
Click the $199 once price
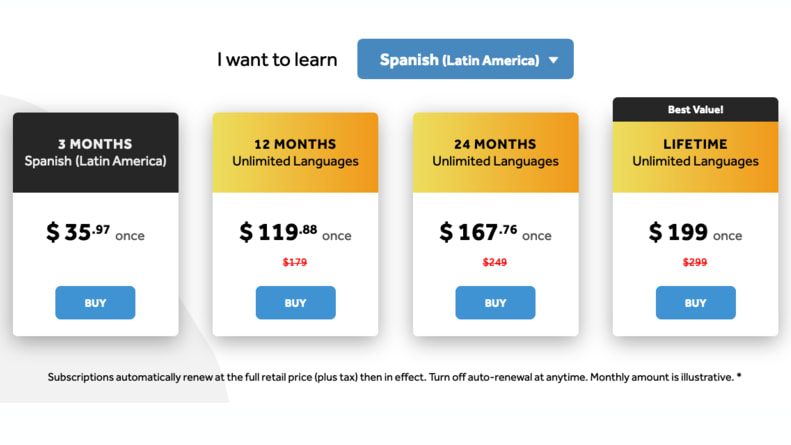(696, 233)
